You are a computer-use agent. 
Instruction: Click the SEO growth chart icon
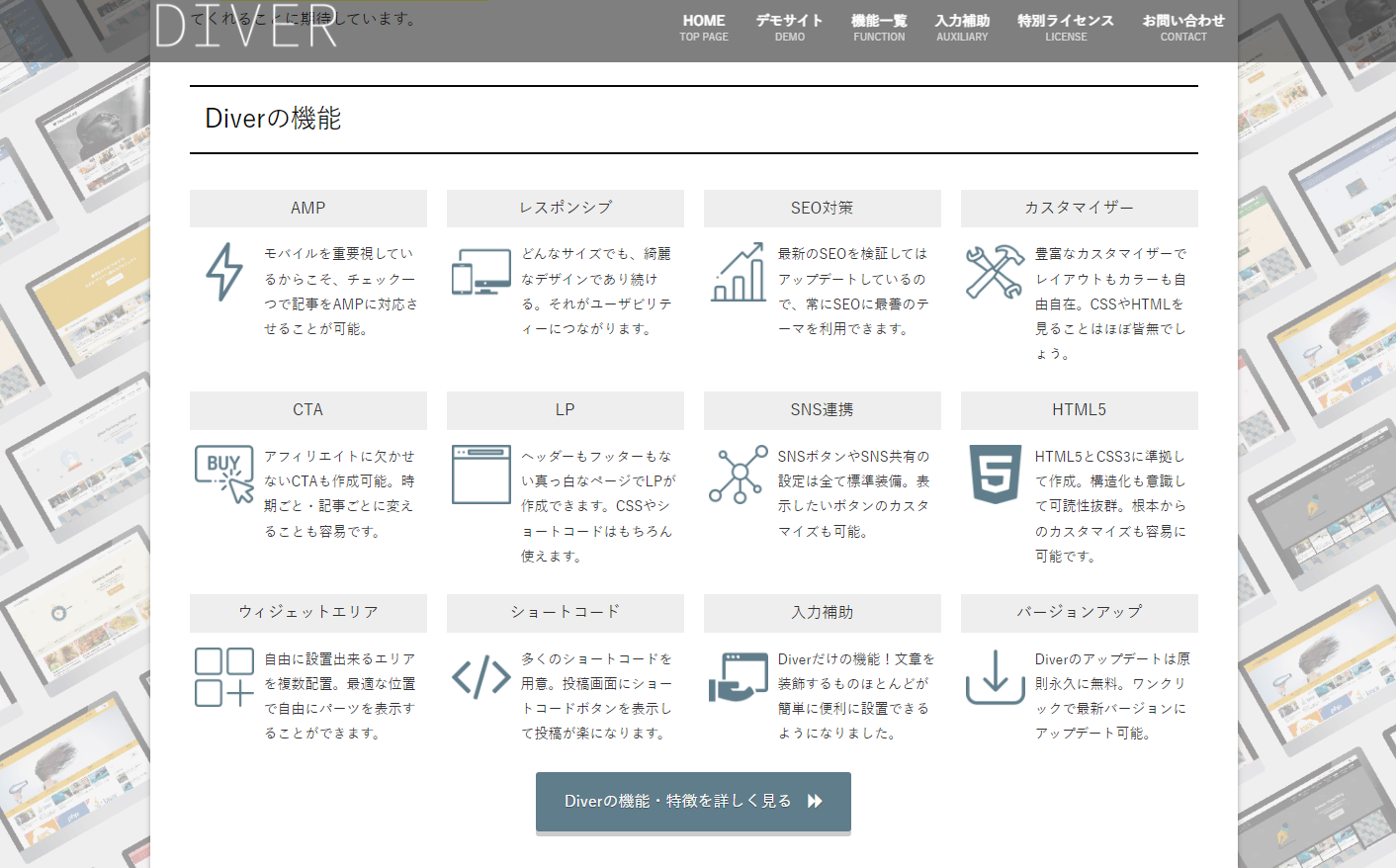pos(739,272)
